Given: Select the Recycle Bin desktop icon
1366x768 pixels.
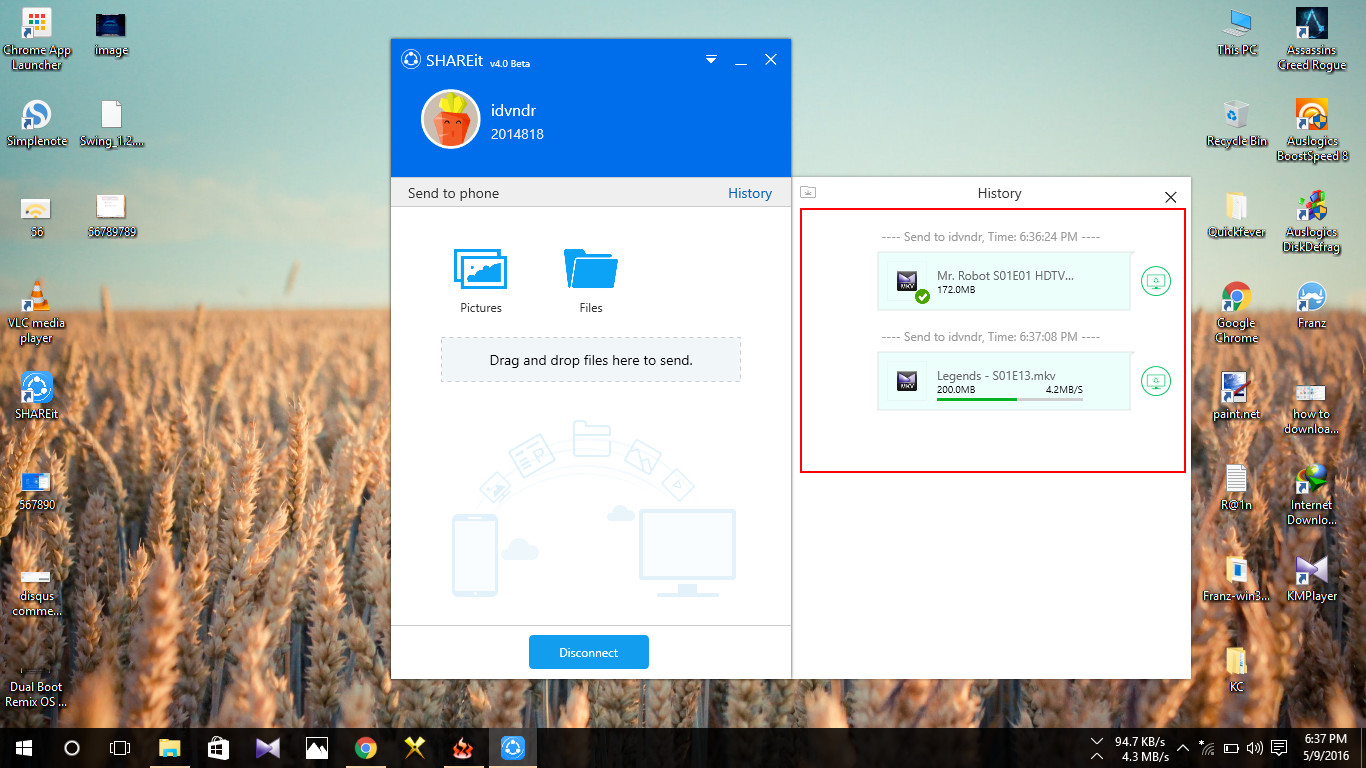Looking at the screenshot, I should [x=1237, y=123].
